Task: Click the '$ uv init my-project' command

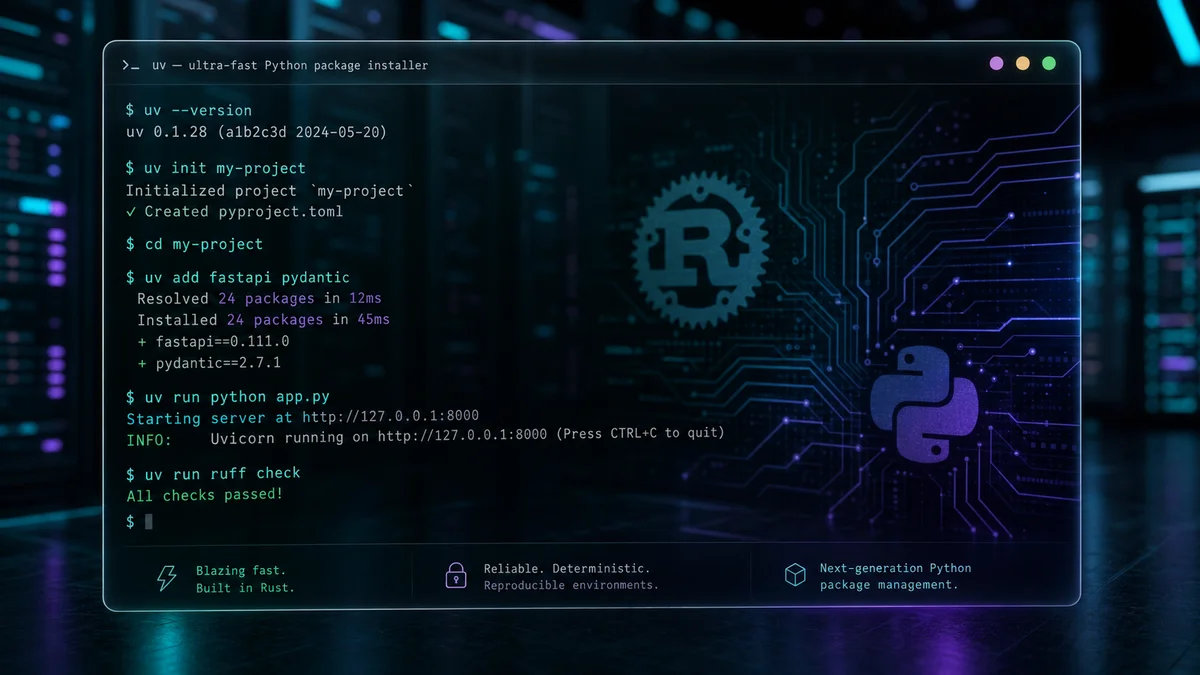Action: coord(216,168)
